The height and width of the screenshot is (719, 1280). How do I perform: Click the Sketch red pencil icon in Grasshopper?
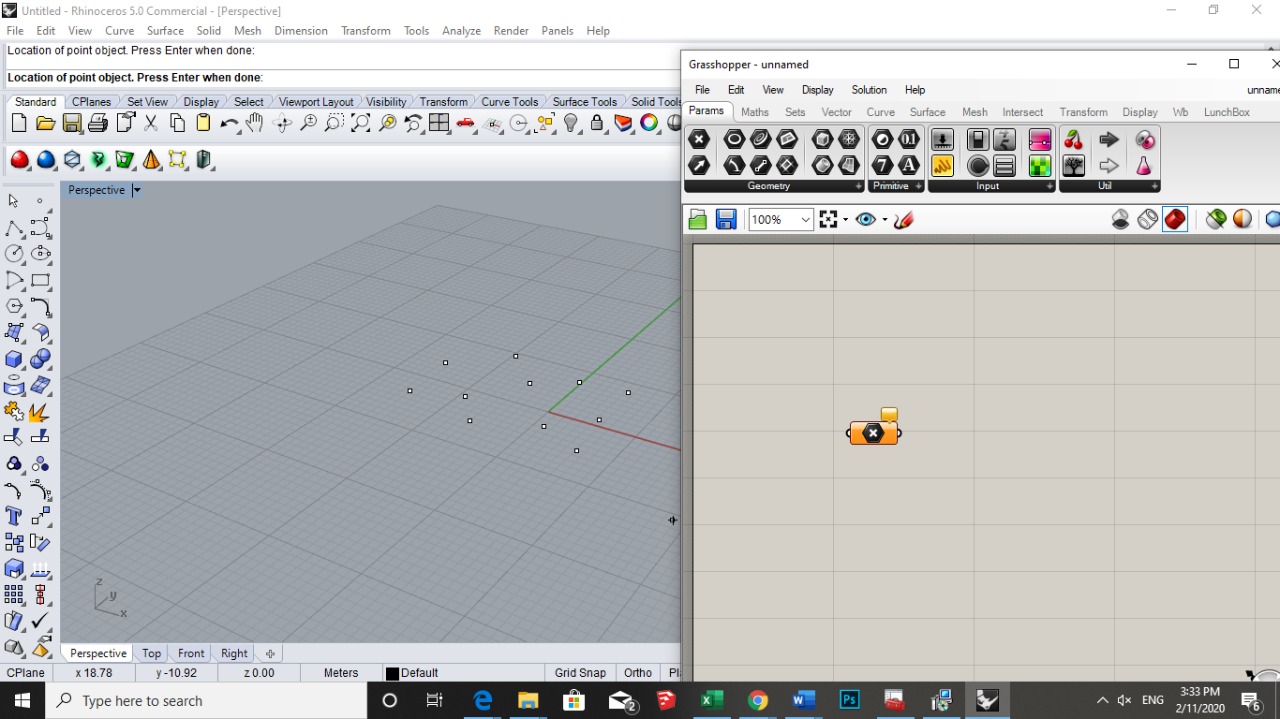[x=904, y=220]
